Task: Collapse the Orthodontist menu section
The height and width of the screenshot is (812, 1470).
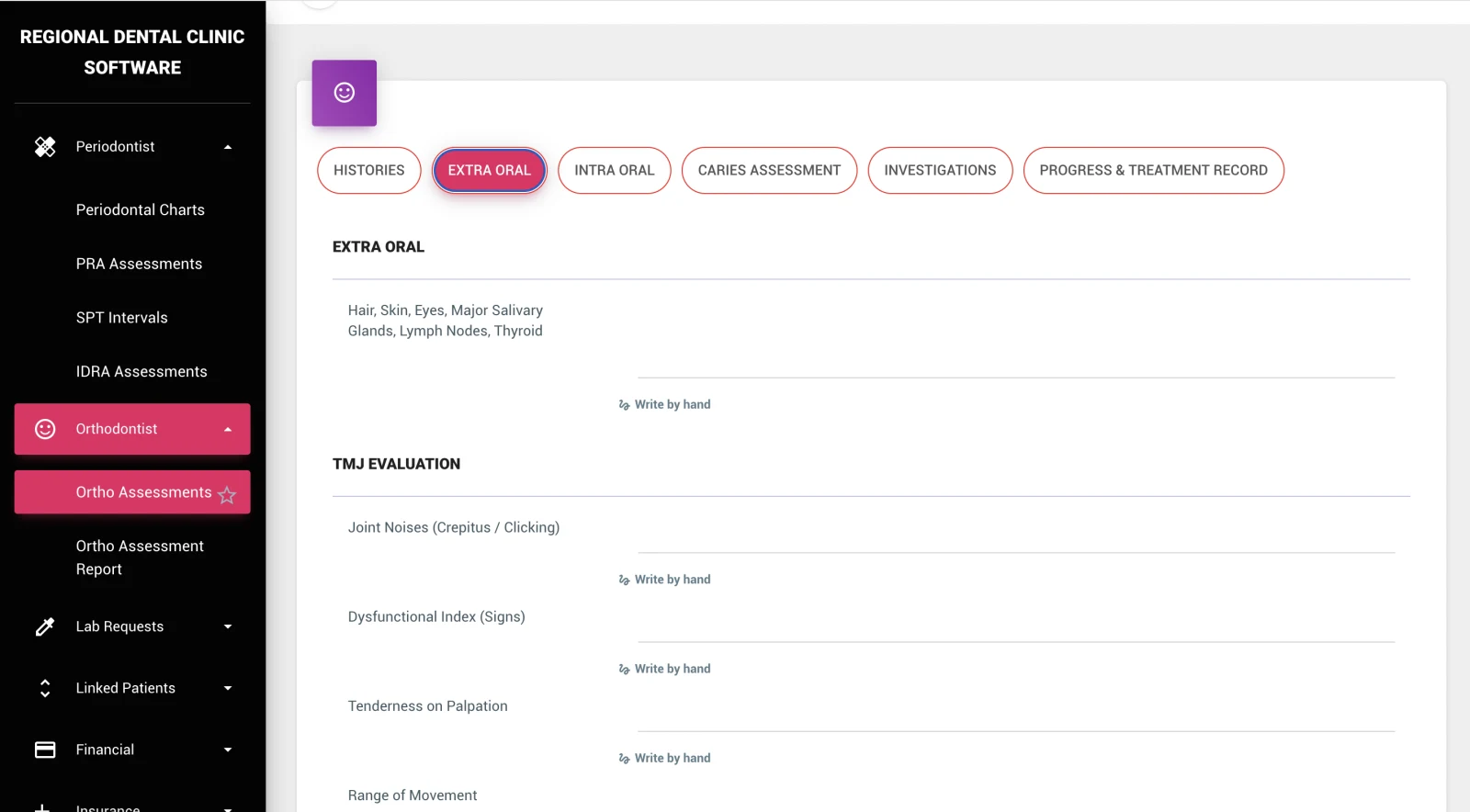Action: click(228, 429)
